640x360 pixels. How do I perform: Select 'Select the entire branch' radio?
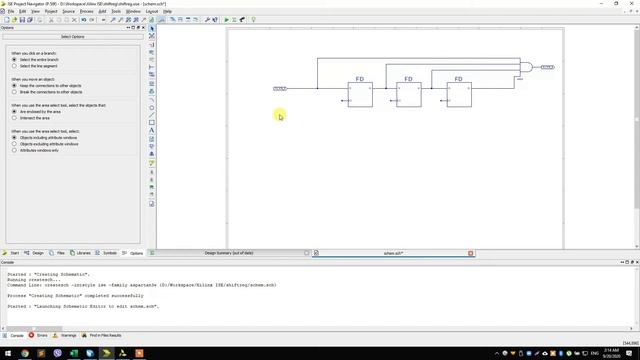(x=14, y=60)
